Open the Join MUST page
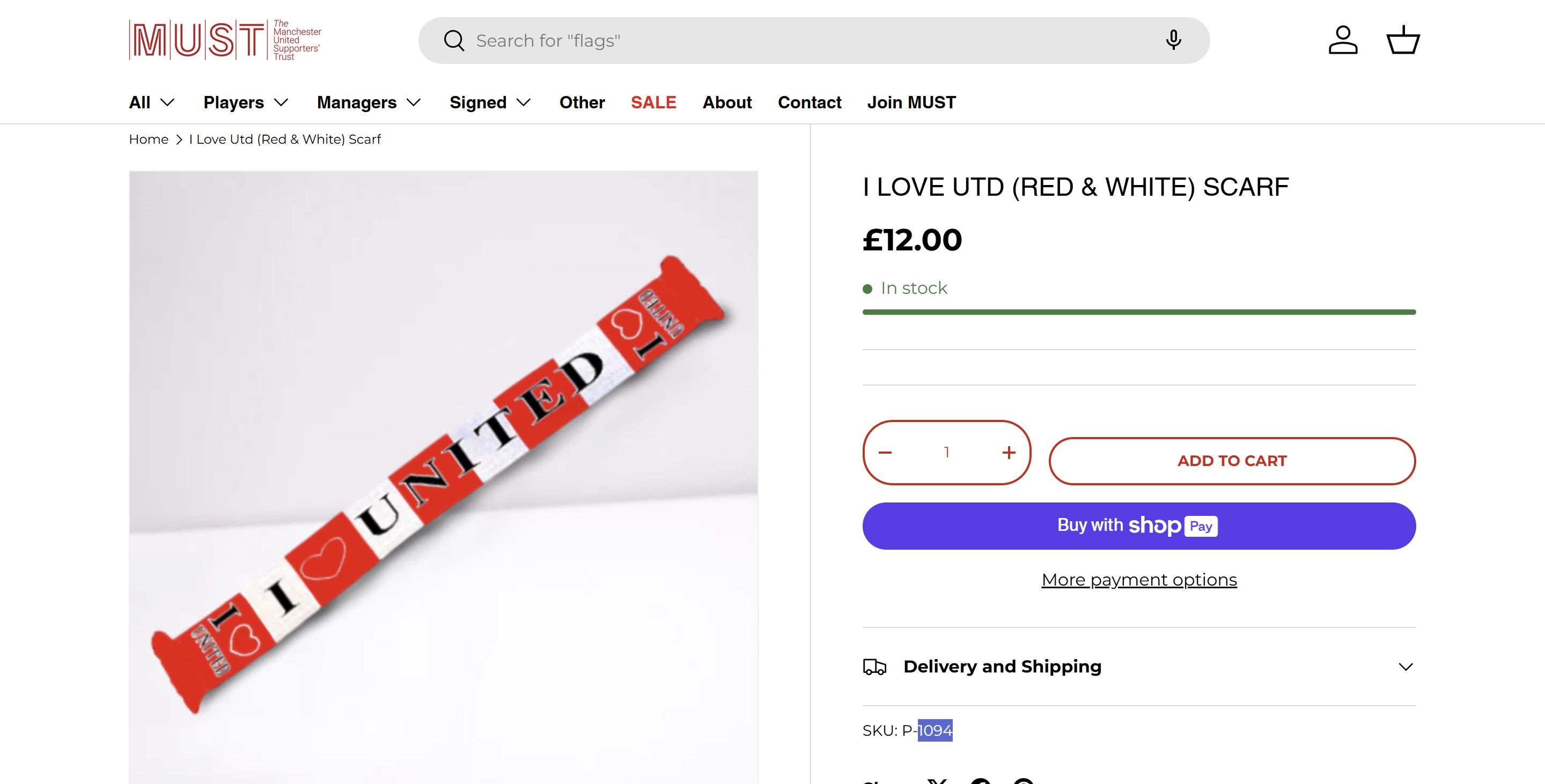The width and height of the screenshot is (1545, 784). point(911,102)
